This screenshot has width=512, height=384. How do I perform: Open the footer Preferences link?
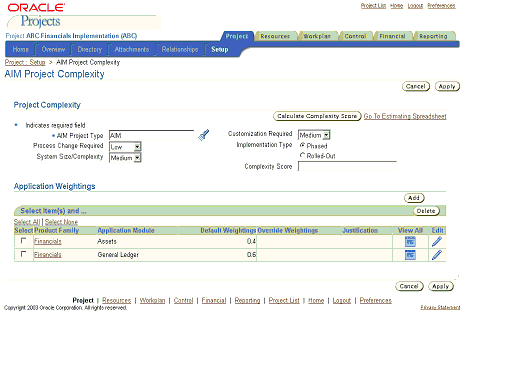pos(376,300)
